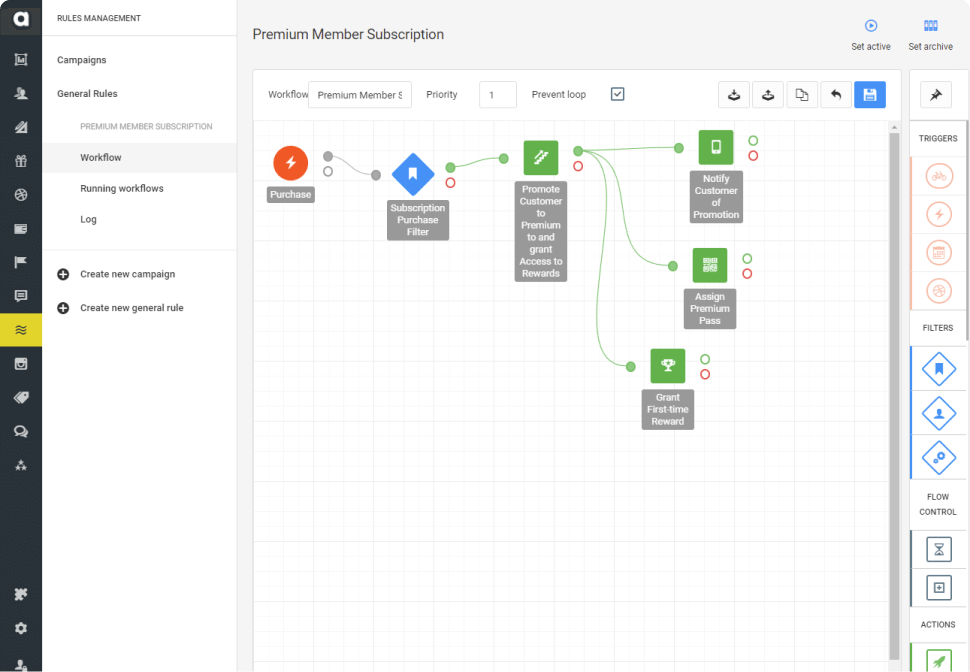This screenshot has width=970, height=672.
Task: Open General Rules menu item
Action: tap(87, 93)
